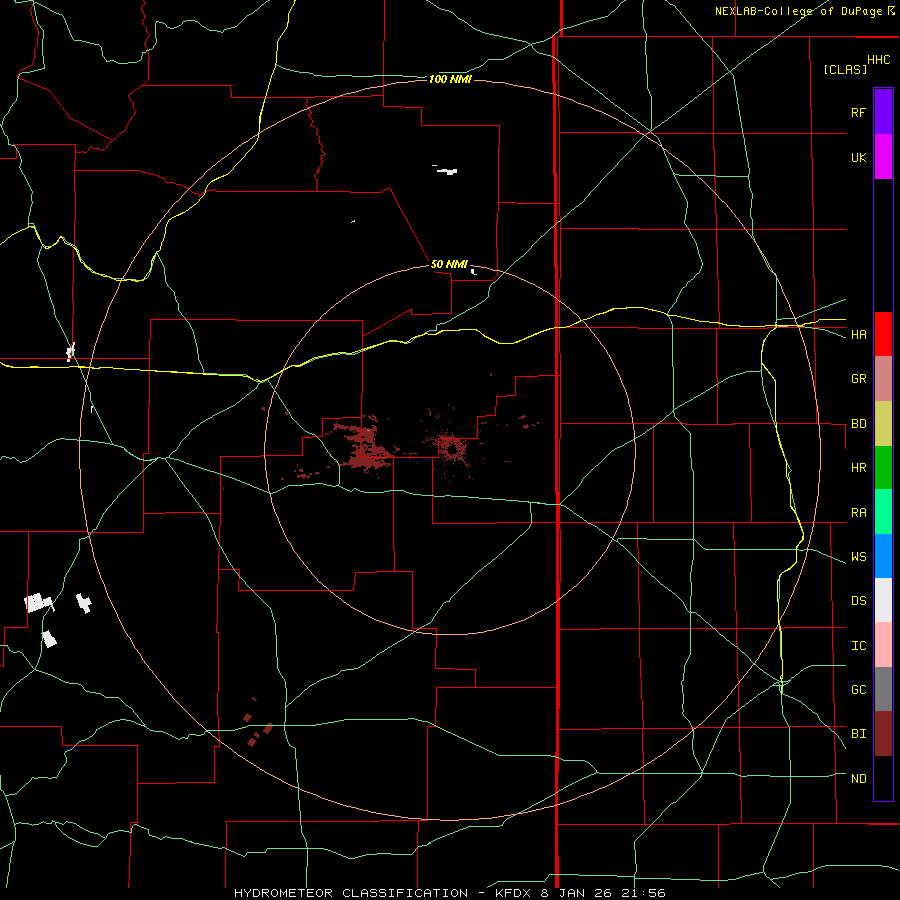Click the DS legend label
Image resolution: width=900 pixels, height=900 pixels.
click(858, 601)
